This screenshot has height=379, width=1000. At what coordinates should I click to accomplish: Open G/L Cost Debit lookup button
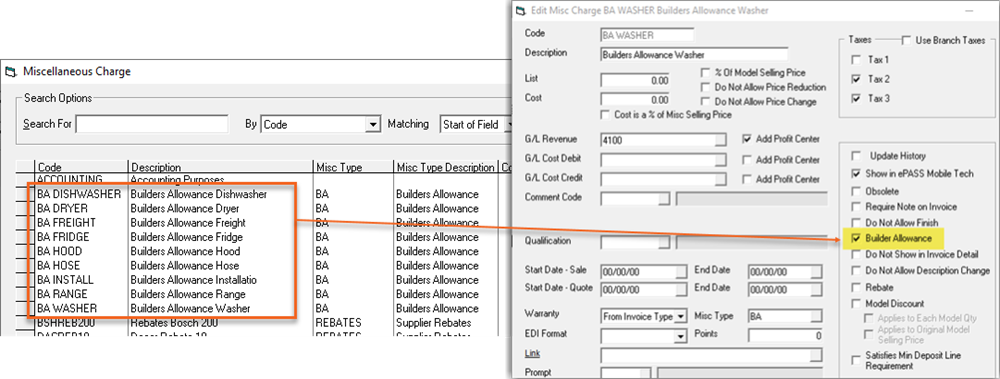pyautogui.click(x=720, y=159)
